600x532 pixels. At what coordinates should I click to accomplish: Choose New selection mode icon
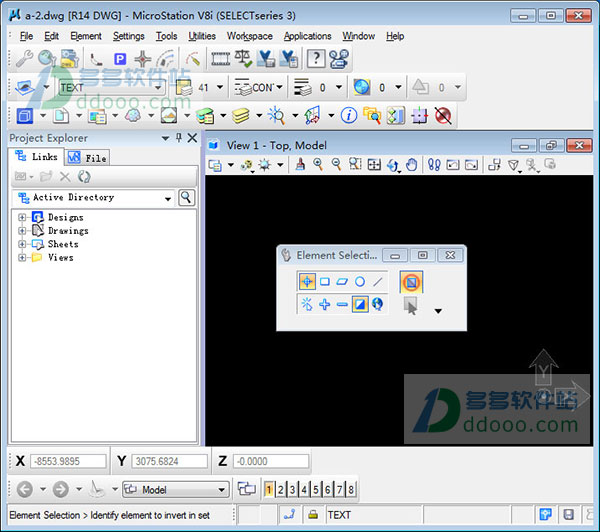click(307, 304)
